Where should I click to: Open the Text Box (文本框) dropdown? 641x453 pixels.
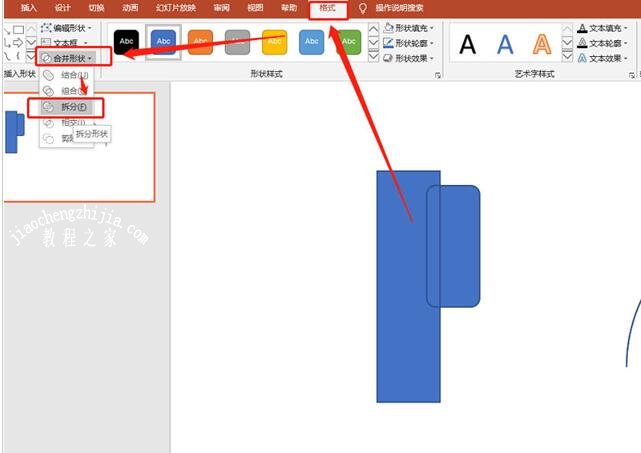65,43
